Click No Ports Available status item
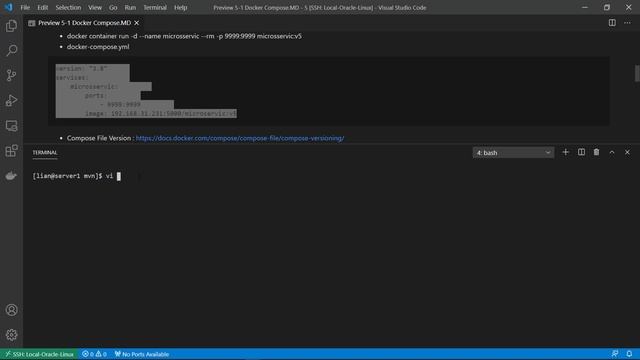Image resolution: width=640 pixels, height=360 pixels. [x=142, y=354]
